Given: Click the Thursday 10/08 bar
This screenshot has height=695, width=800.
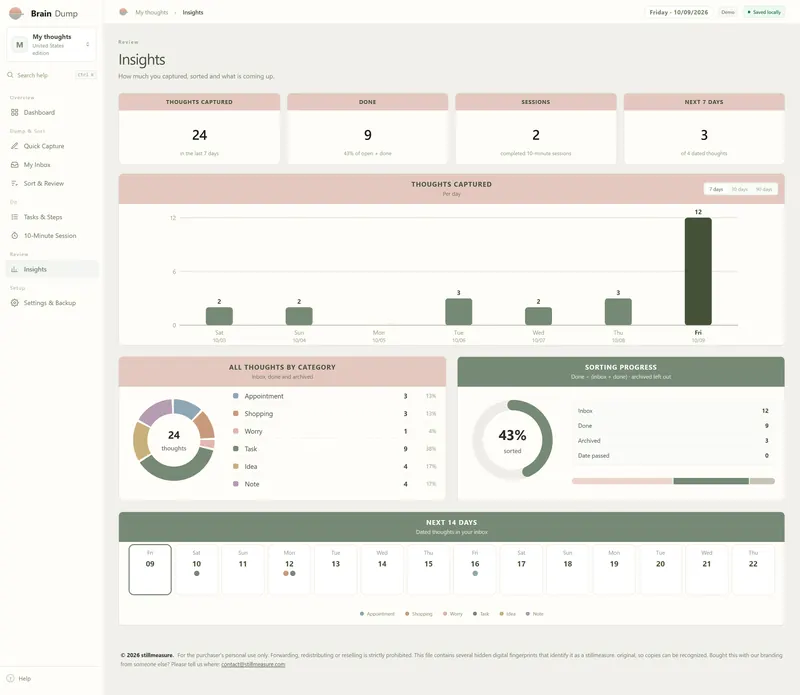Looking at the screenshot, I should pos(618,311).
